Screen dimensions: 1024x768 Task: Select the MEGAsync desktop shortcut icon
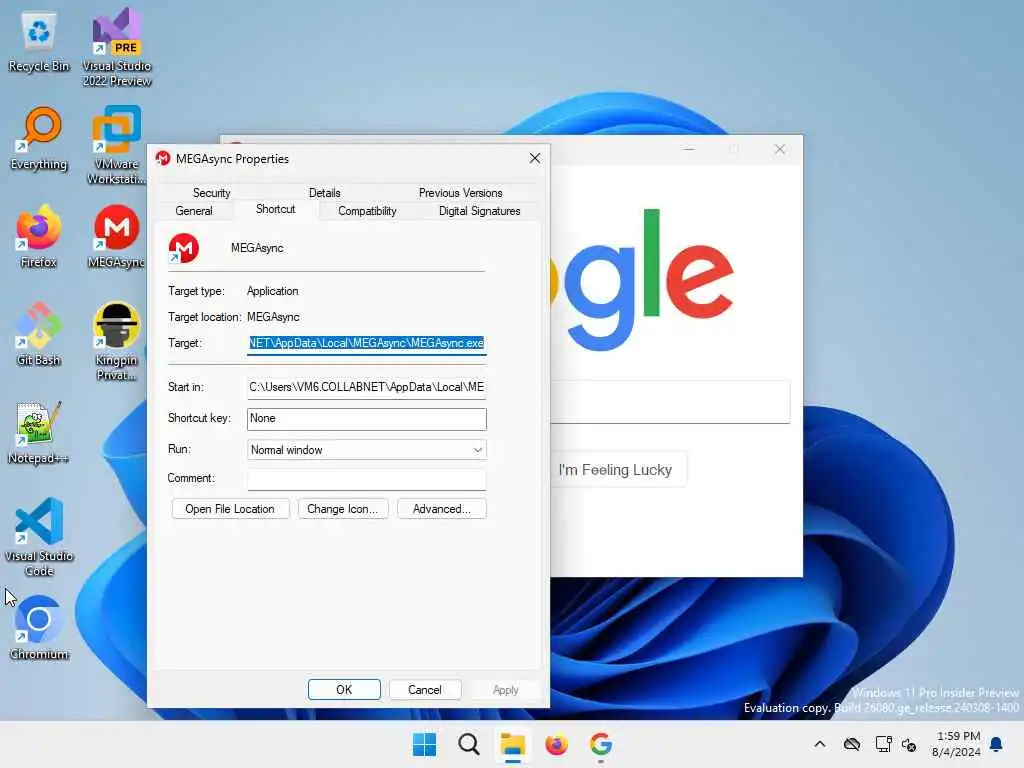(117, 236)
